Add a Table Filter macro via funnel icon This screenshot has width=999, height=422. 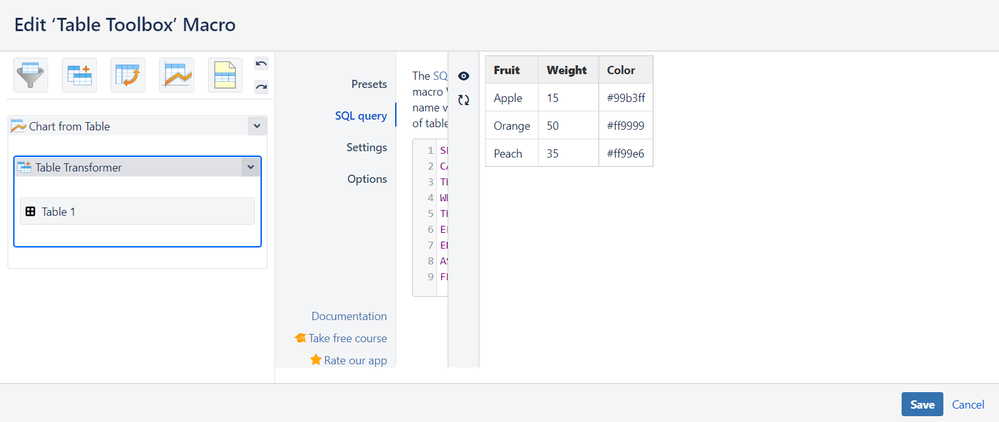30,76
